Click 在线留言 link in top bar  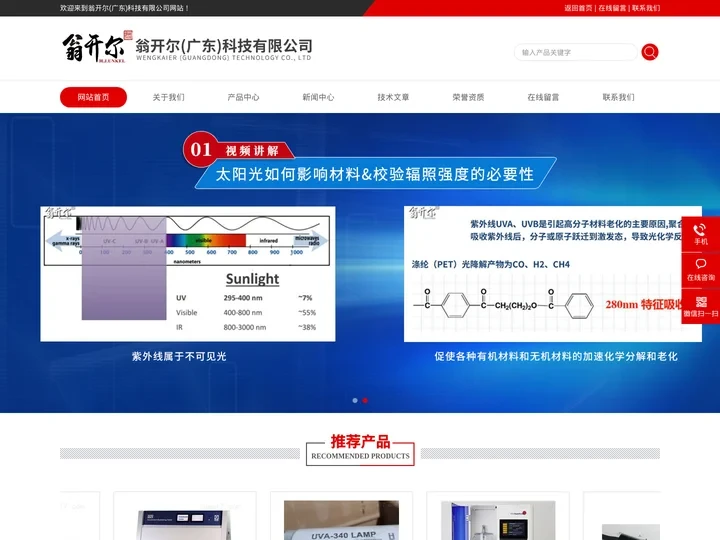click(612, 8)
